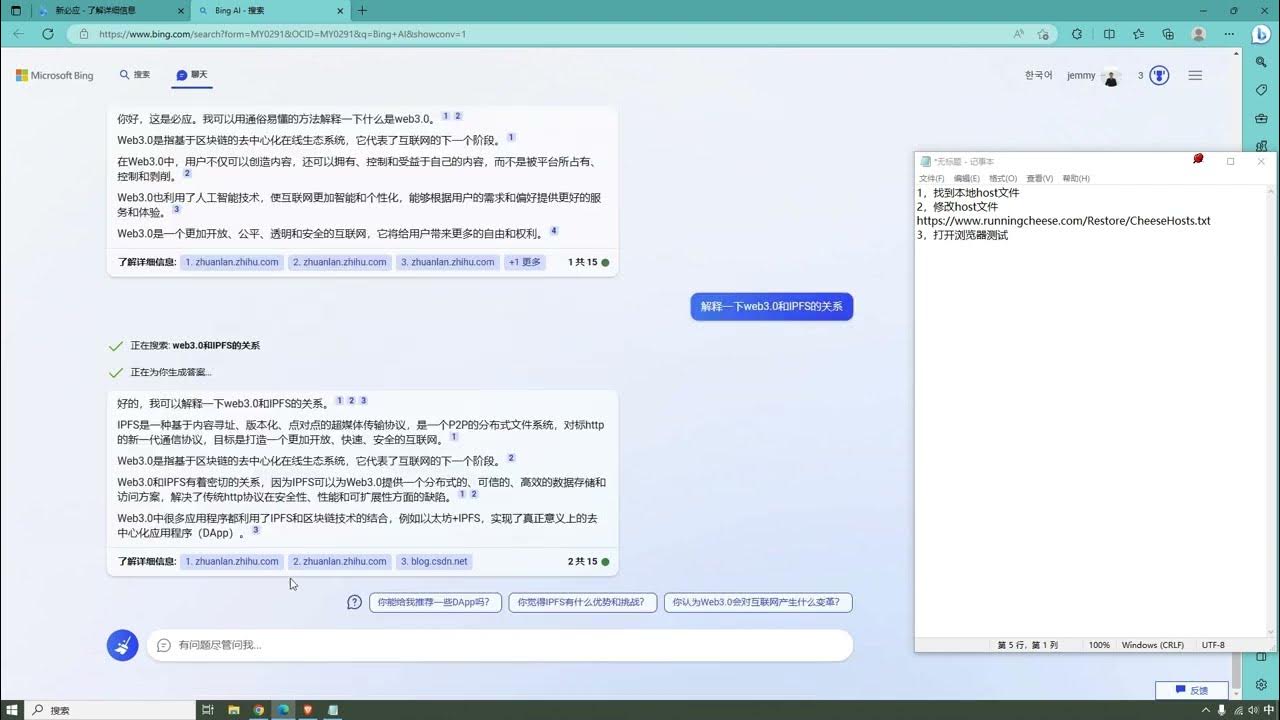Switch to the 搜索 search tab
The image size is (1280, 720).
135,75
